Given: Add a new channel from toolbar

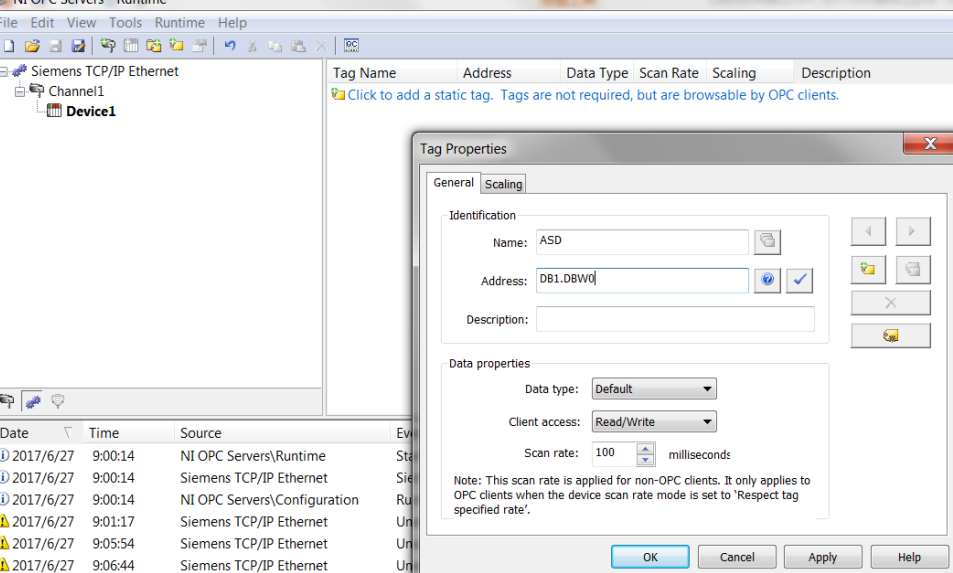Looking at the screenshot, I should coord(108,45).
